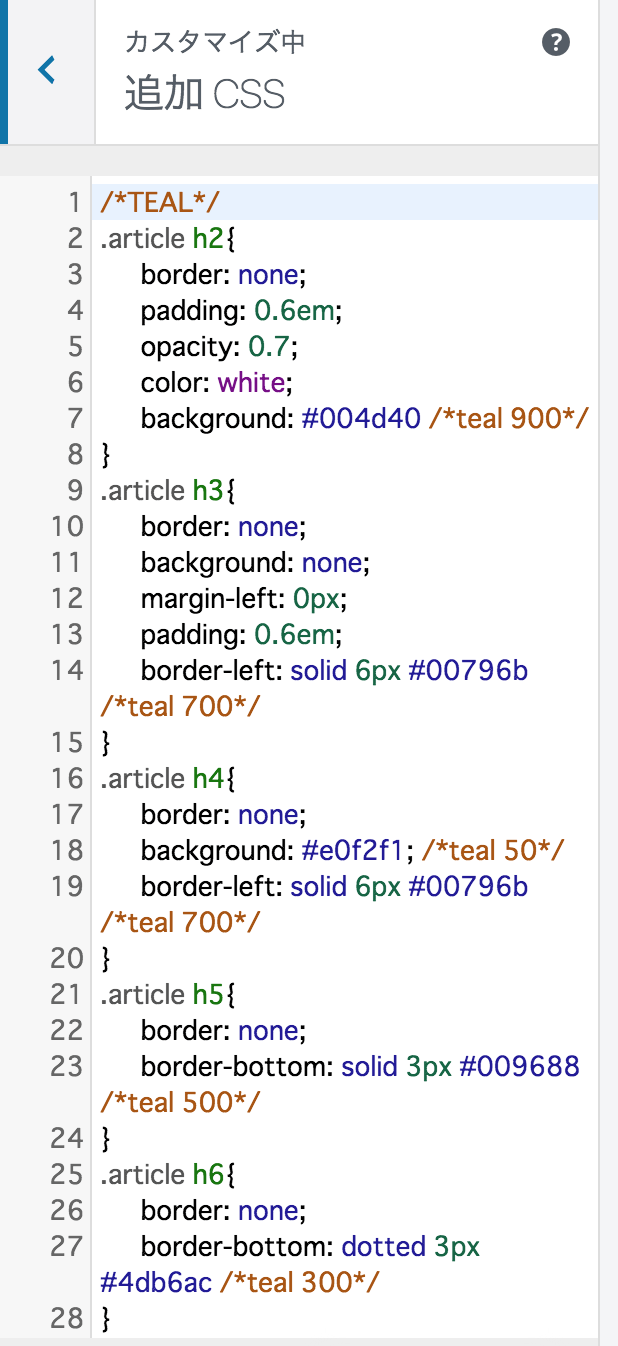Click the 追加 CSS panel heading
Viewport: 618px width, 1346px height.
pyautogui.click(x=205, y=95)
